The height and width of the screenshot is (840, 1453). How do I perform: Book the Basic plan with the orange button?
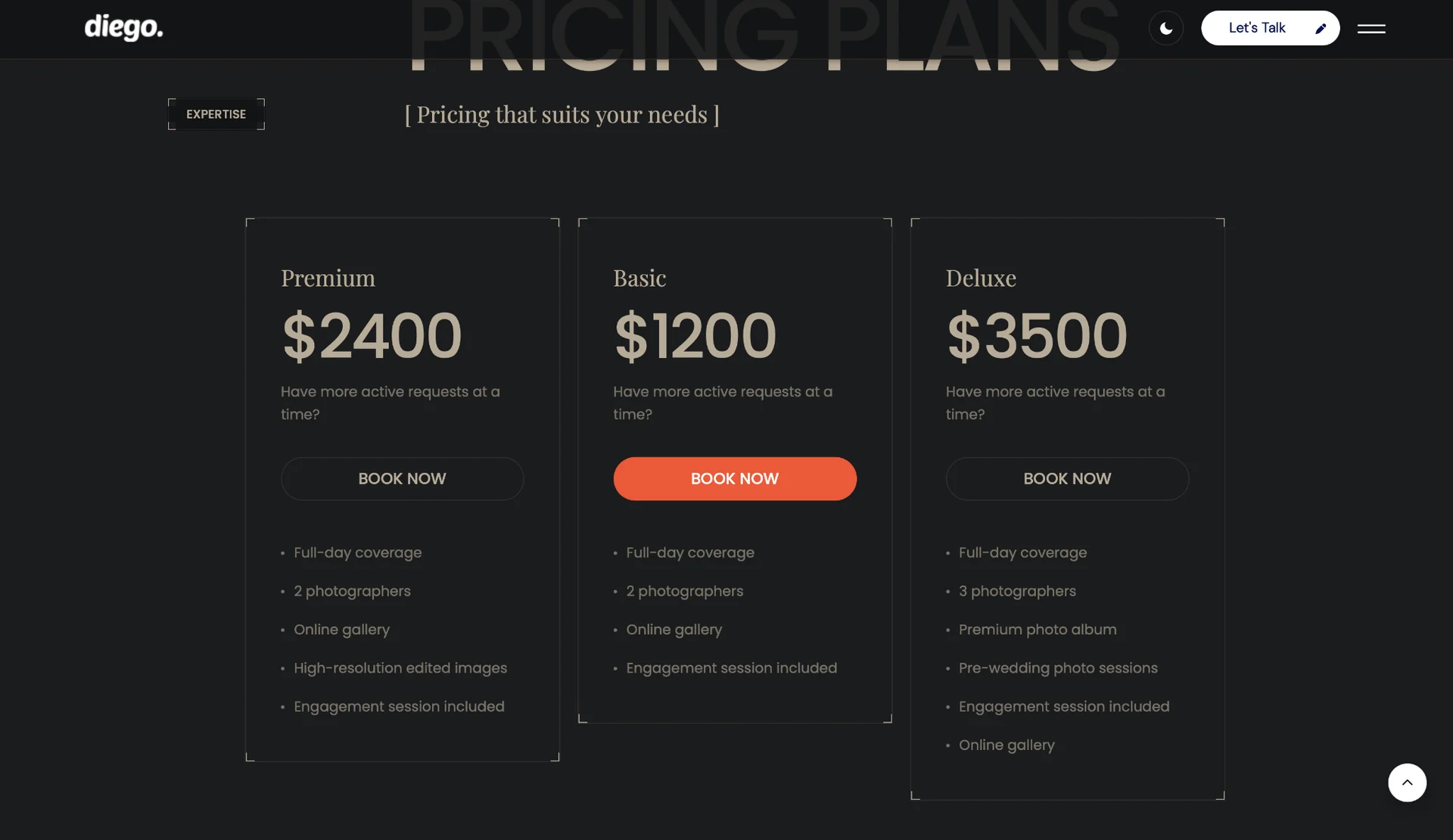pyautogui.click(x=734, y=478)
